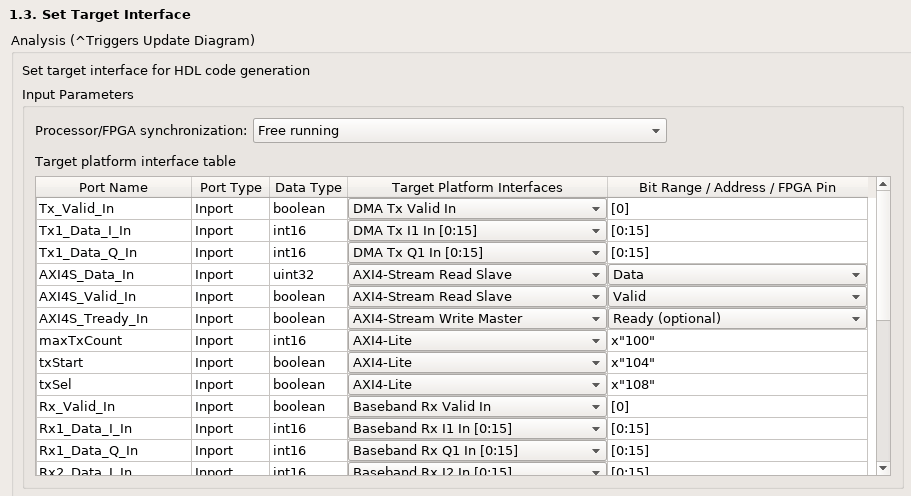Select the Tx_Valid_In port name cell

113,209
